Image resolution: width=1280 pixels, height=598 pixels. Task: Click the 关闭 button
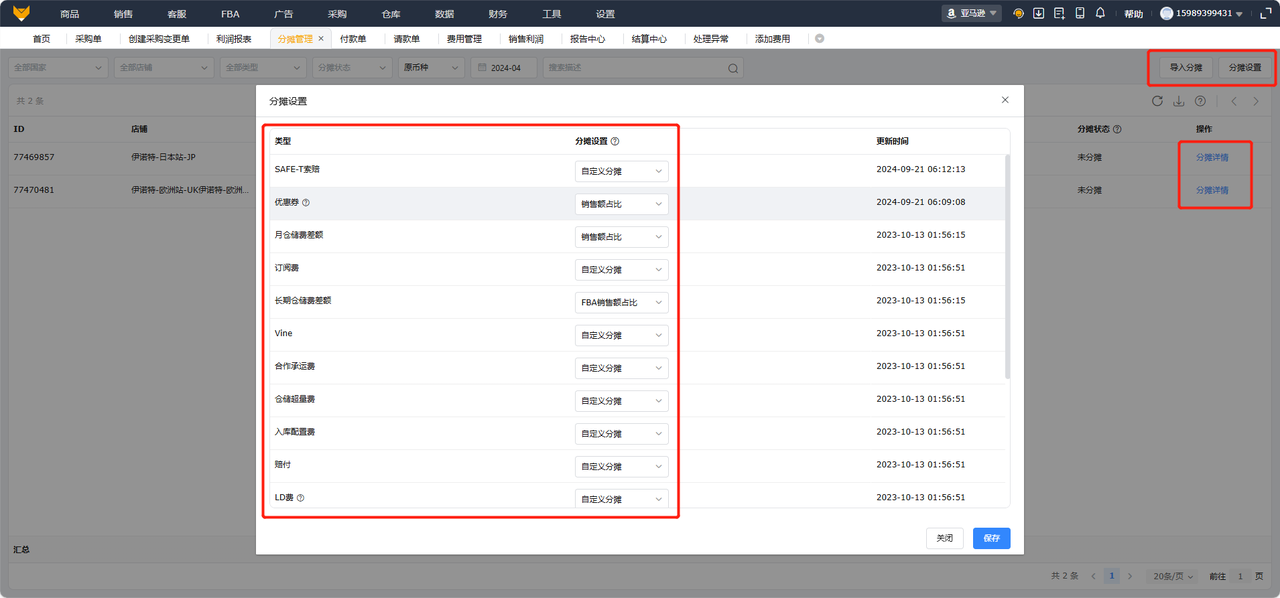click(945, 538)
